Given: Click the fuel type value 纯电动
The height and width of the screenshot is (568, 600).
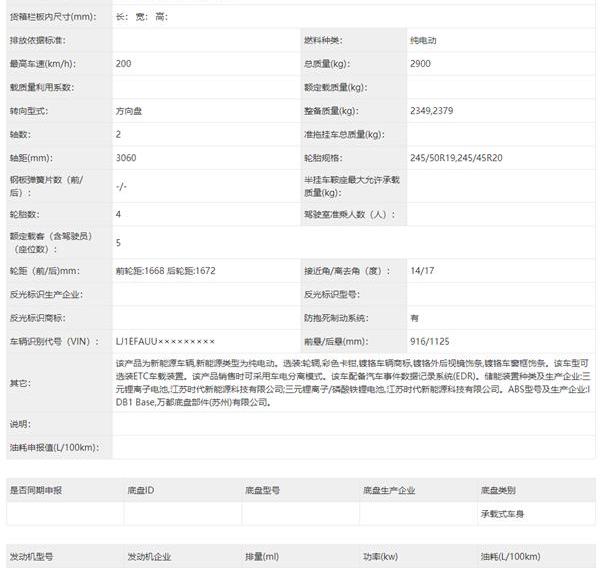Looking at the screenshot, I should click(x=423, y=40).
